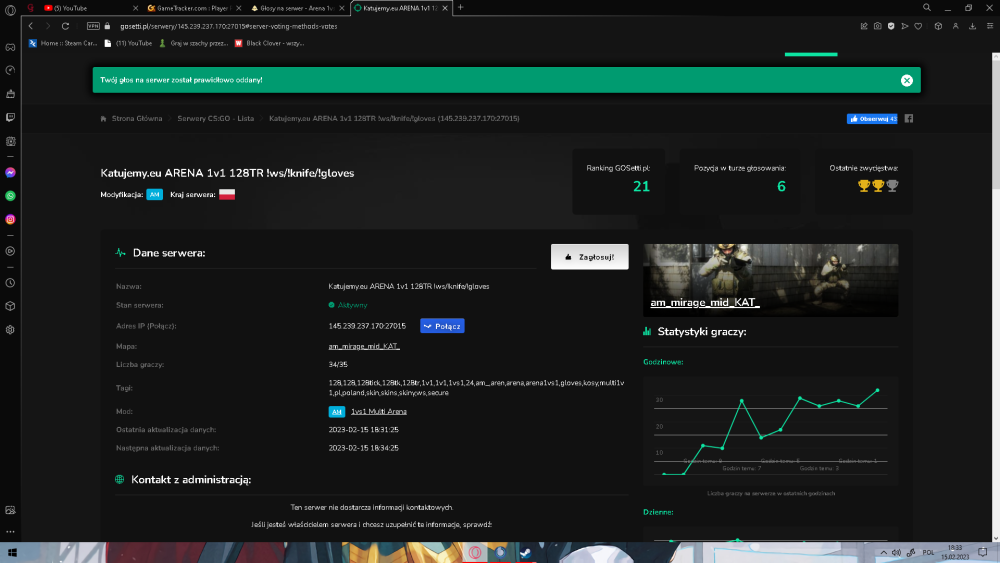The image size is (1000, 563).
Task: Open the sidebar player icon
Action: coord(10,251)
